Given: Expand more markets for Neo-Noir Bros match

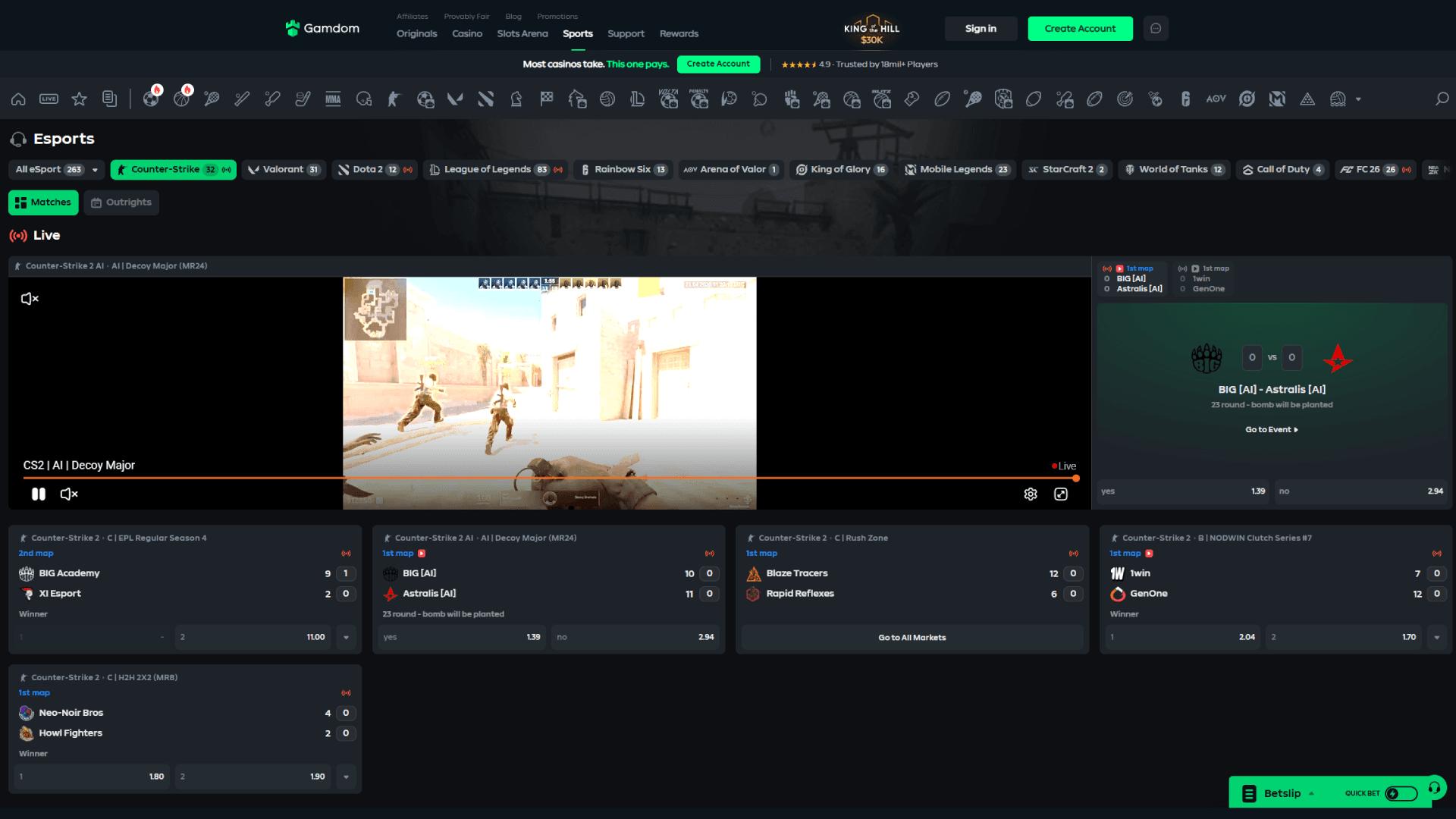Looking at the screenshot, I should 347,777.
